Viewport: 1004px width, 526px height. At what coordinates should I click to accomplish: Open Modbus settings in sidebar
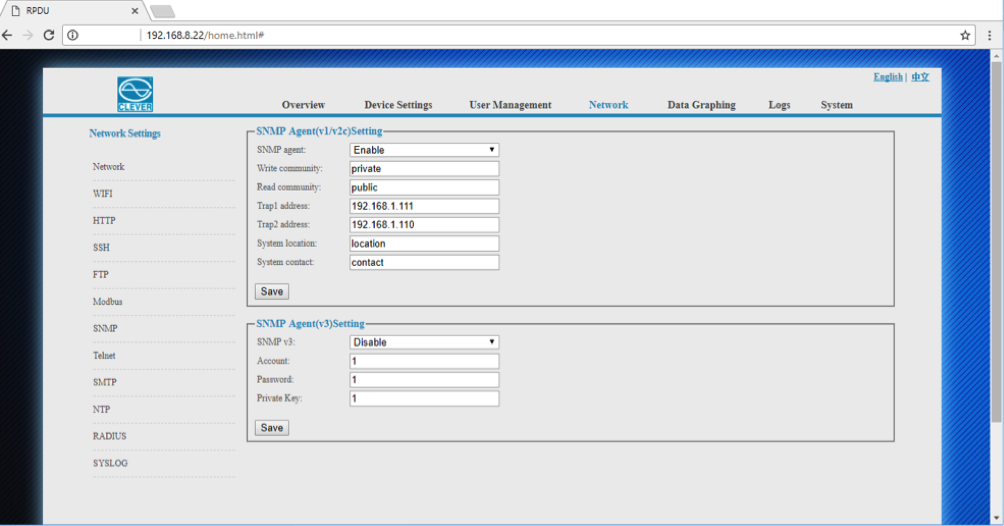108,301
